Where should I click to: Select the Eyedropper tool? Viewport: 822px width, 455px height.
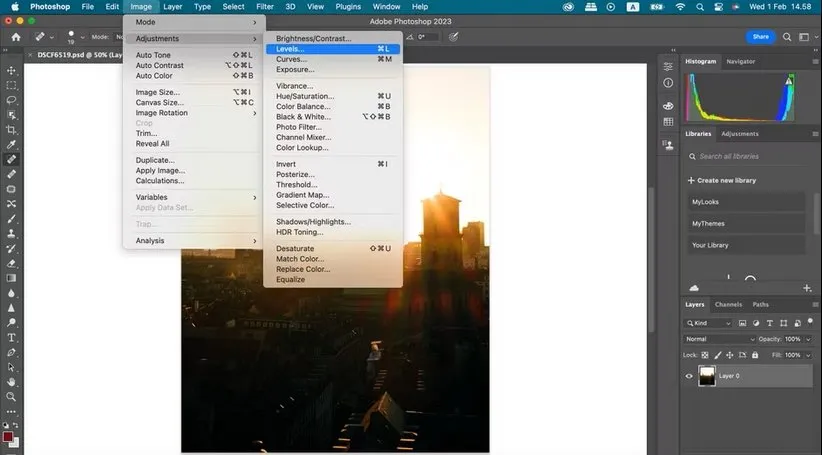(x=12, y=144)
